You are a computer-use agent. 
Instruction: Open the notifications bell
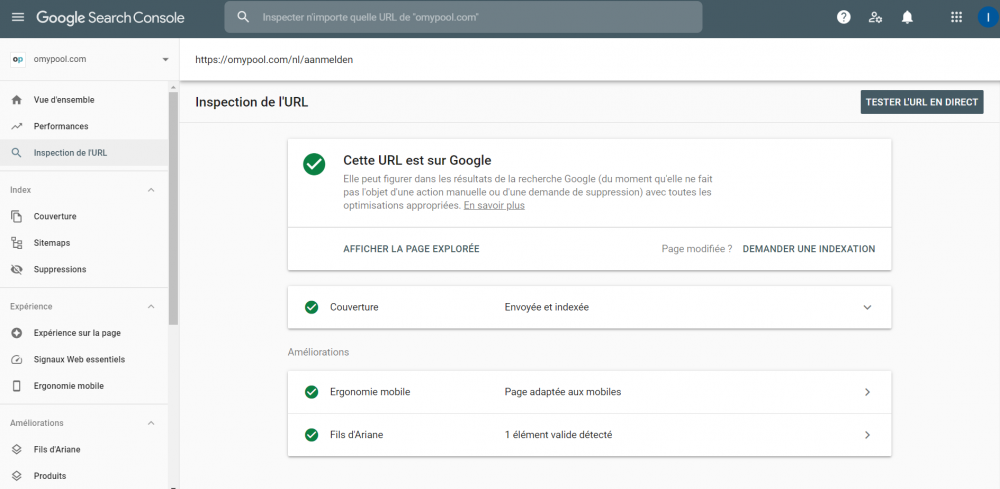click(x=907, y=17)
